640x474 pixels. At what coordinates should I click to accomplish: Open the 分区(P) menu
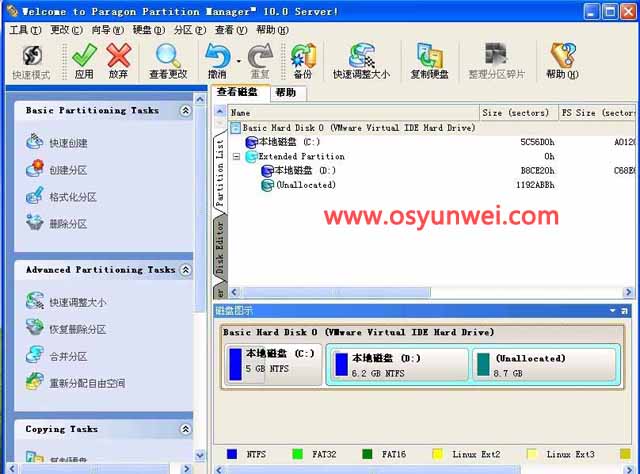(190, 30)
